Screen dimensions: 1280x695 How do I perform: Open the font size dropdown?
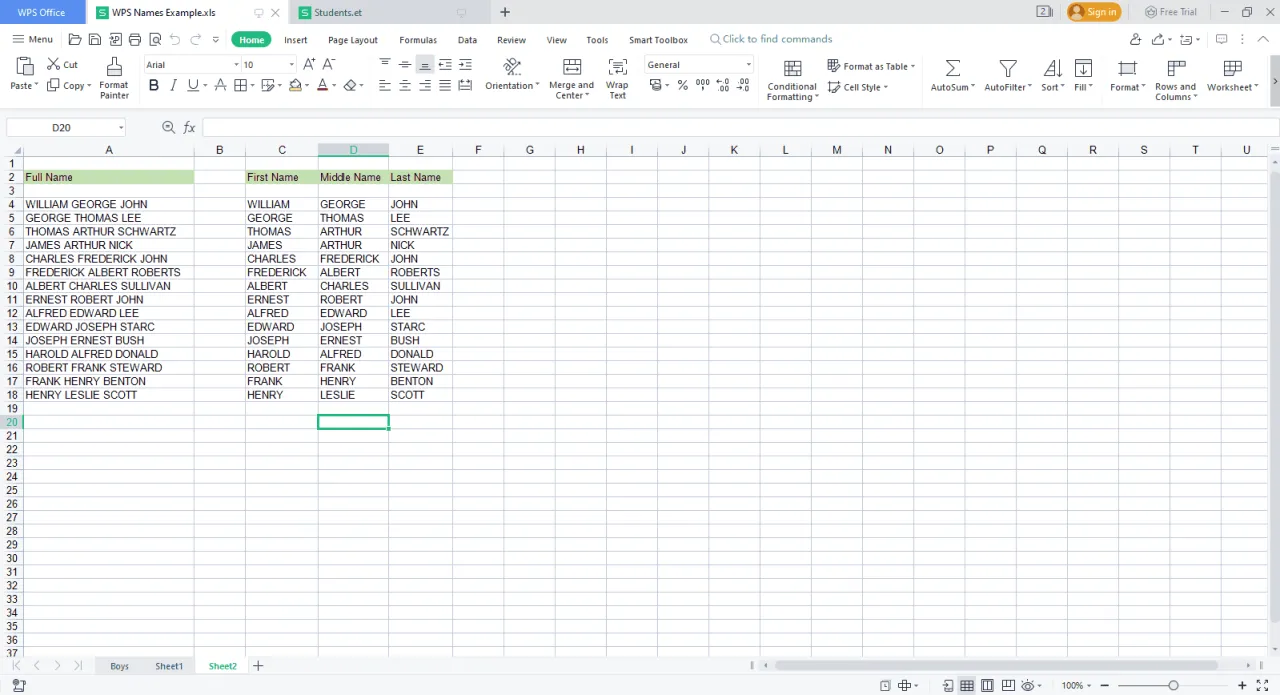(x=292, y=64)
